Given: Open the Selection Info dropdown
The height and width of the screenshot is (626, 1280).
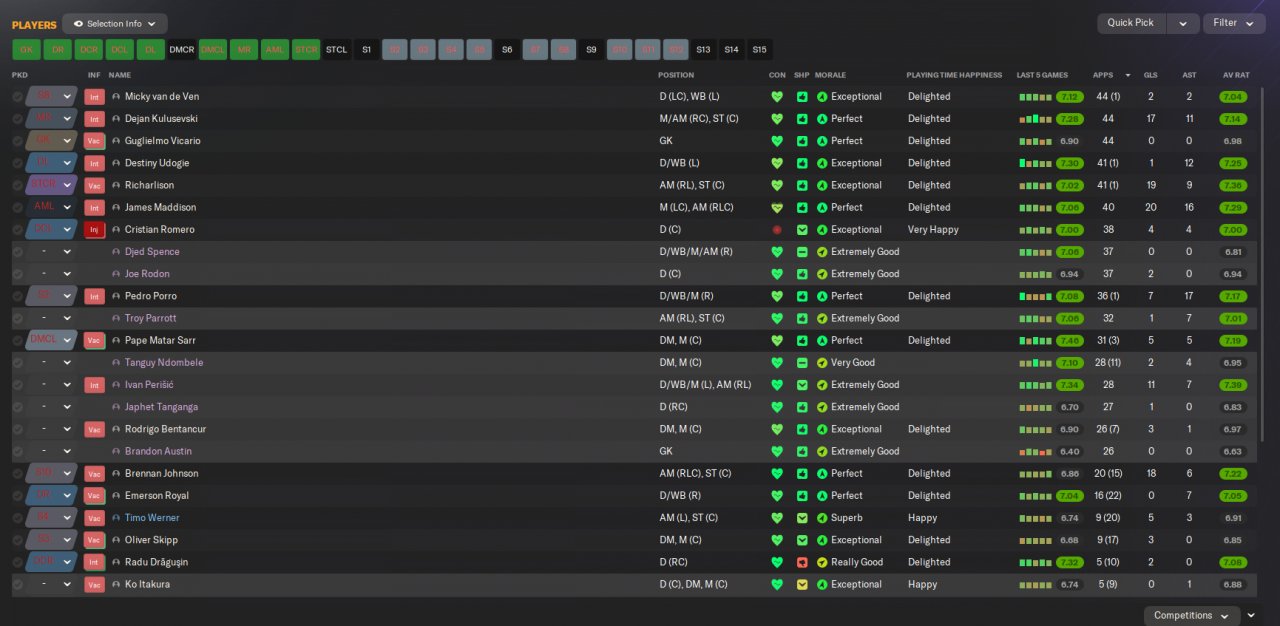Looking at the screenshot, I should (x=115, y=24).
